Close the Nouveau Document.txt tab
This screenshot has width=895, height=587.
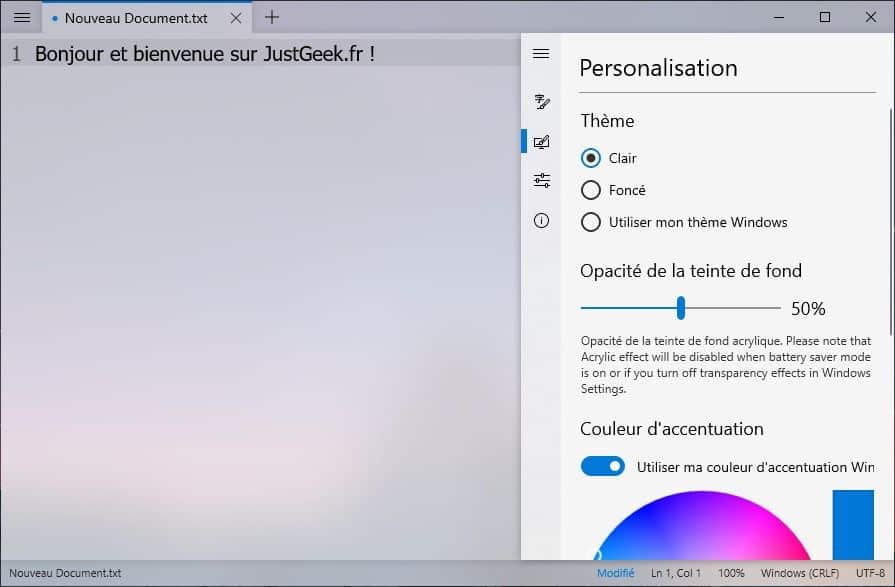236,18
